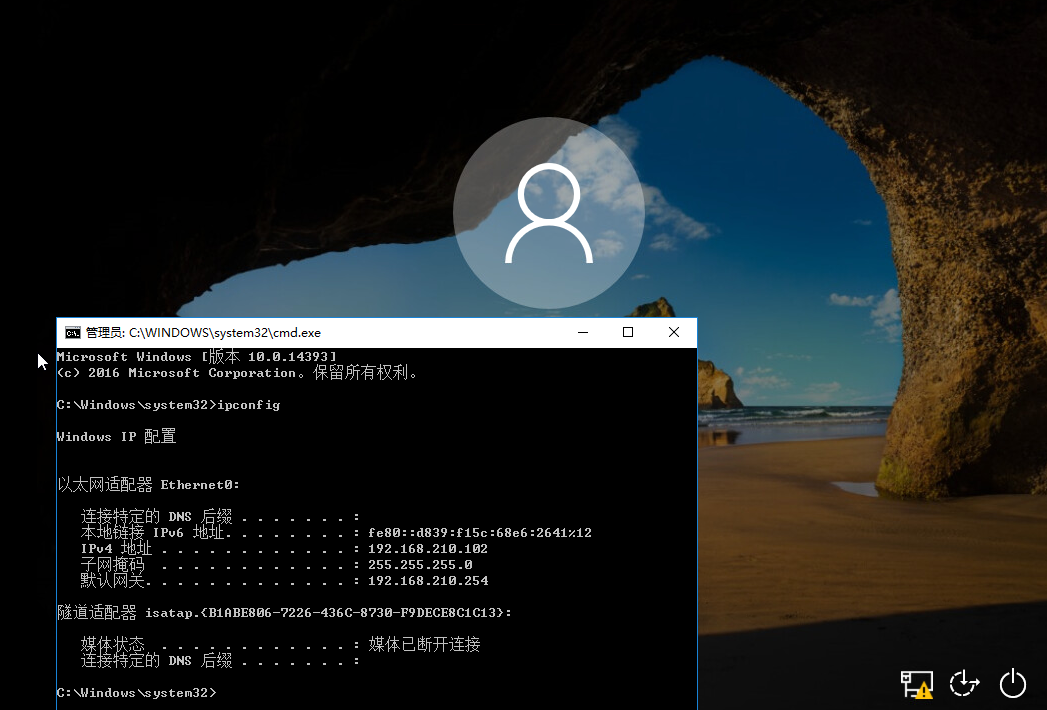Open the power options icon
The height and width of the screenshot is (710, 1047).
coord(1013,684)
